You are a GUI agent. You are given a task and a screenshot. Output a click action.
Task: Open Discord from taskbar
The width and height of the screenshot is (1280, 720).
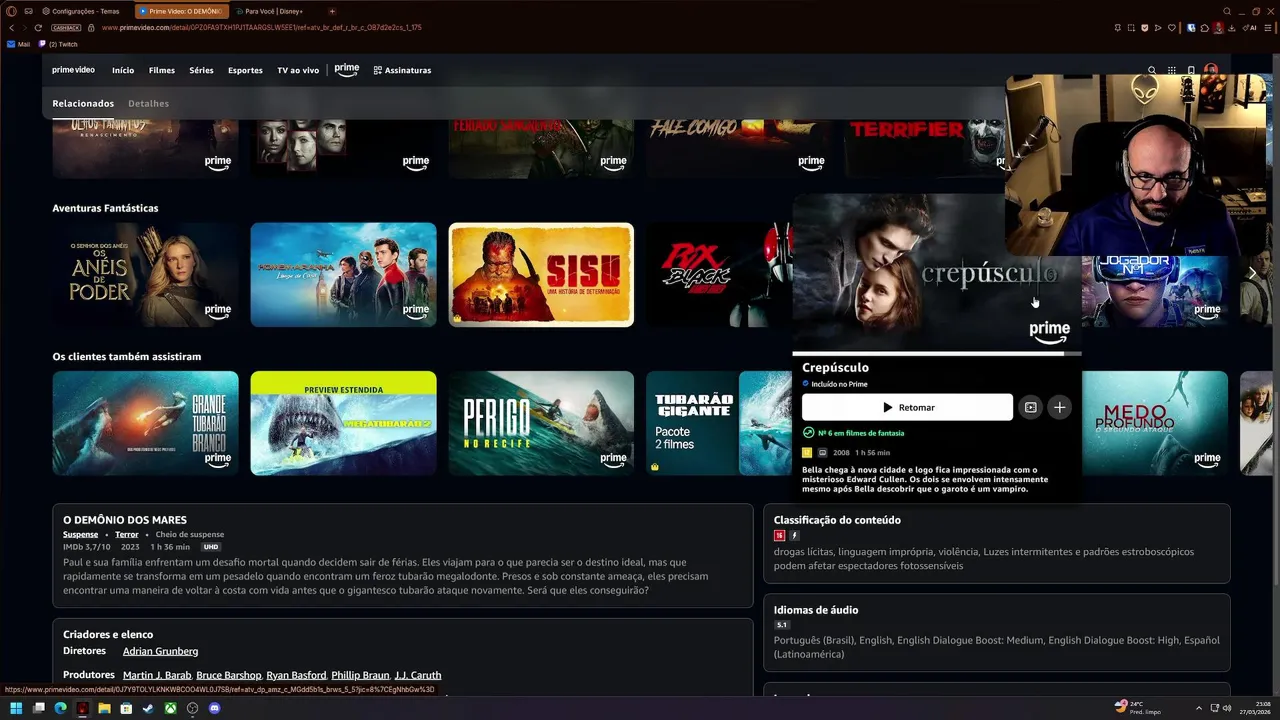click(214, 708)
